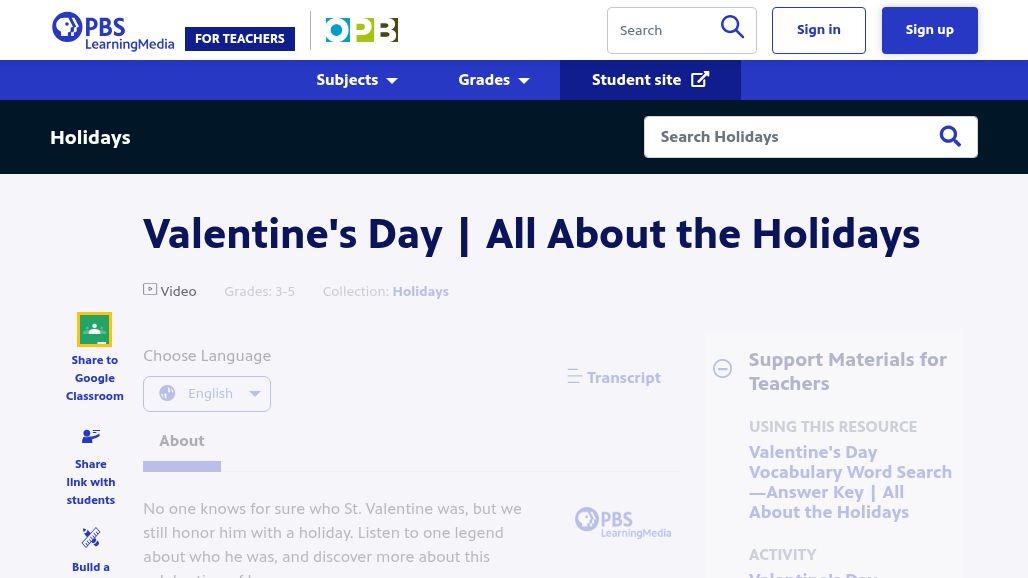Viewport: 1028px width, 578px height.
Task: Click the share link with students icon
Action: click(90, 436)
